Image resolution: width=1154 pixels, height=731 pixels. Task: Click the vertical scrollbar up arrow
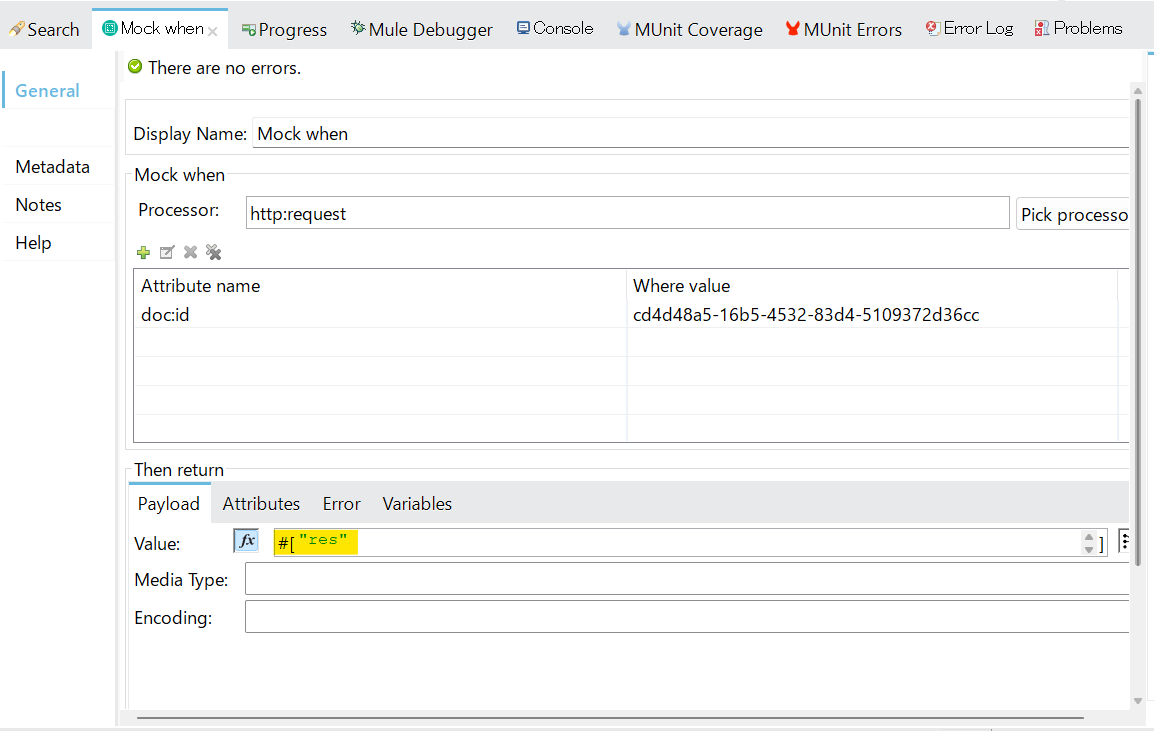1137,91
